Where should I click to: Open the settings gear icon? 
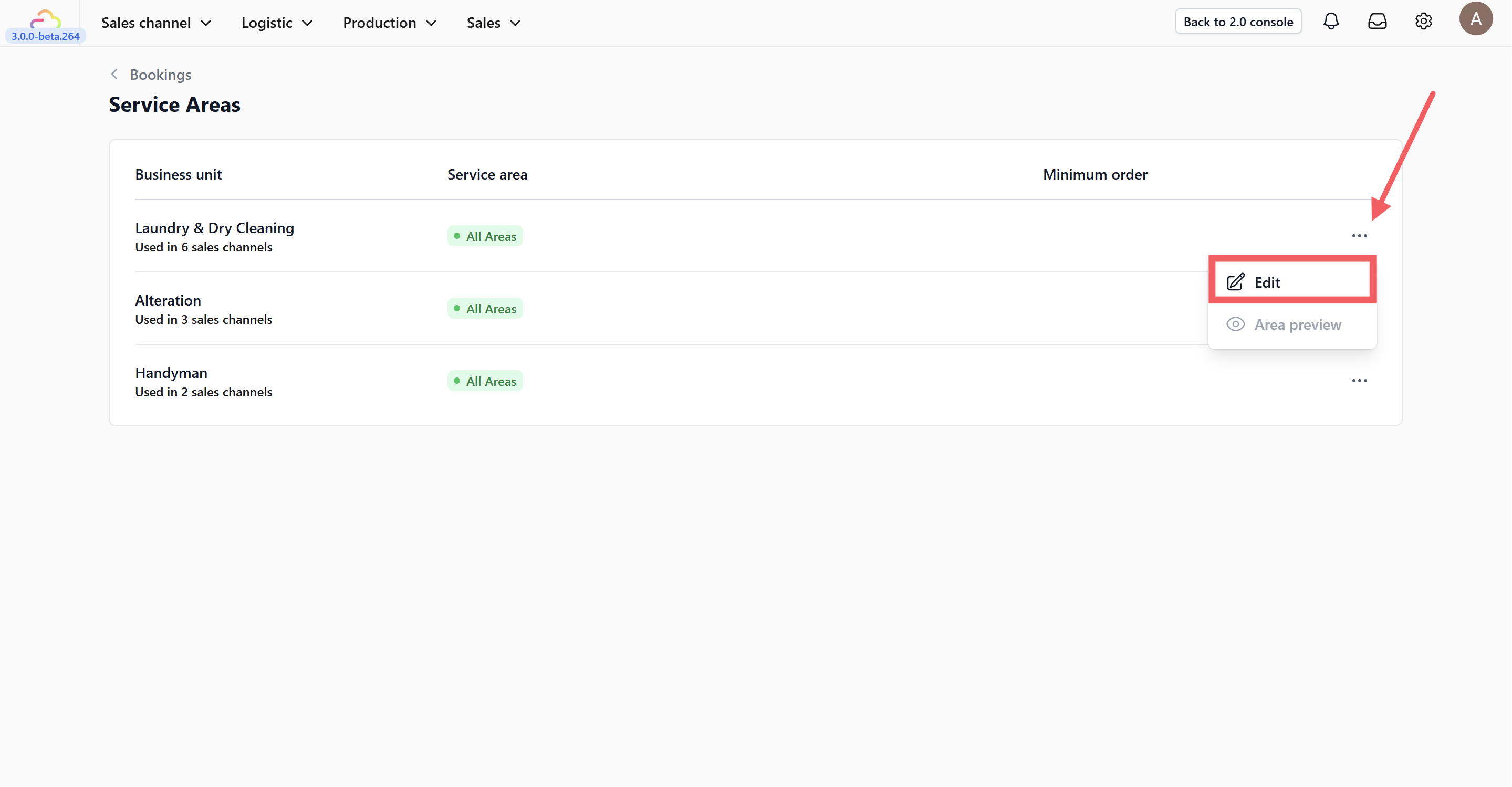click(1423, 22)
